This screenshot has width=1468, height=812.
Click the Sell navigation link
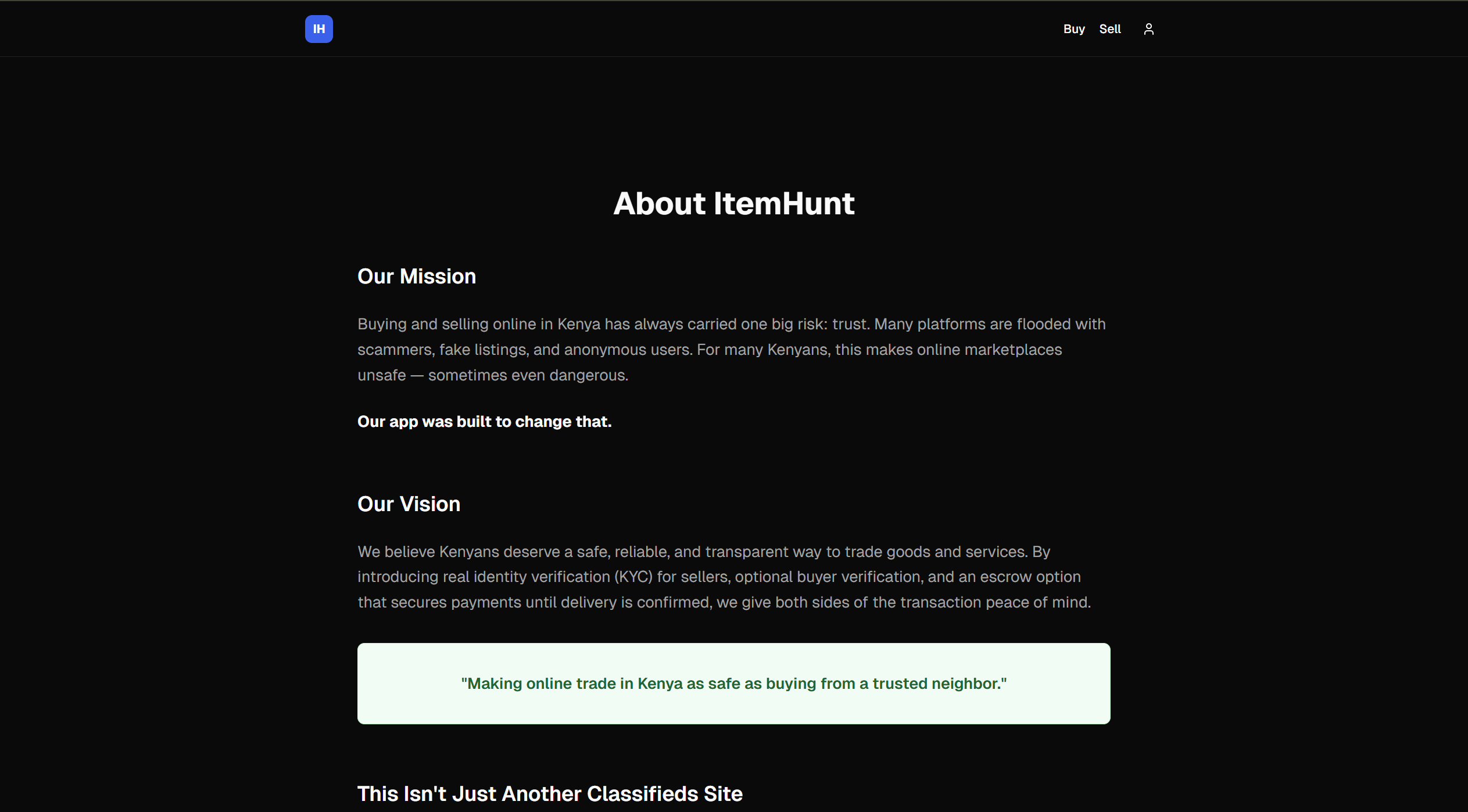tap(1109, 28)
